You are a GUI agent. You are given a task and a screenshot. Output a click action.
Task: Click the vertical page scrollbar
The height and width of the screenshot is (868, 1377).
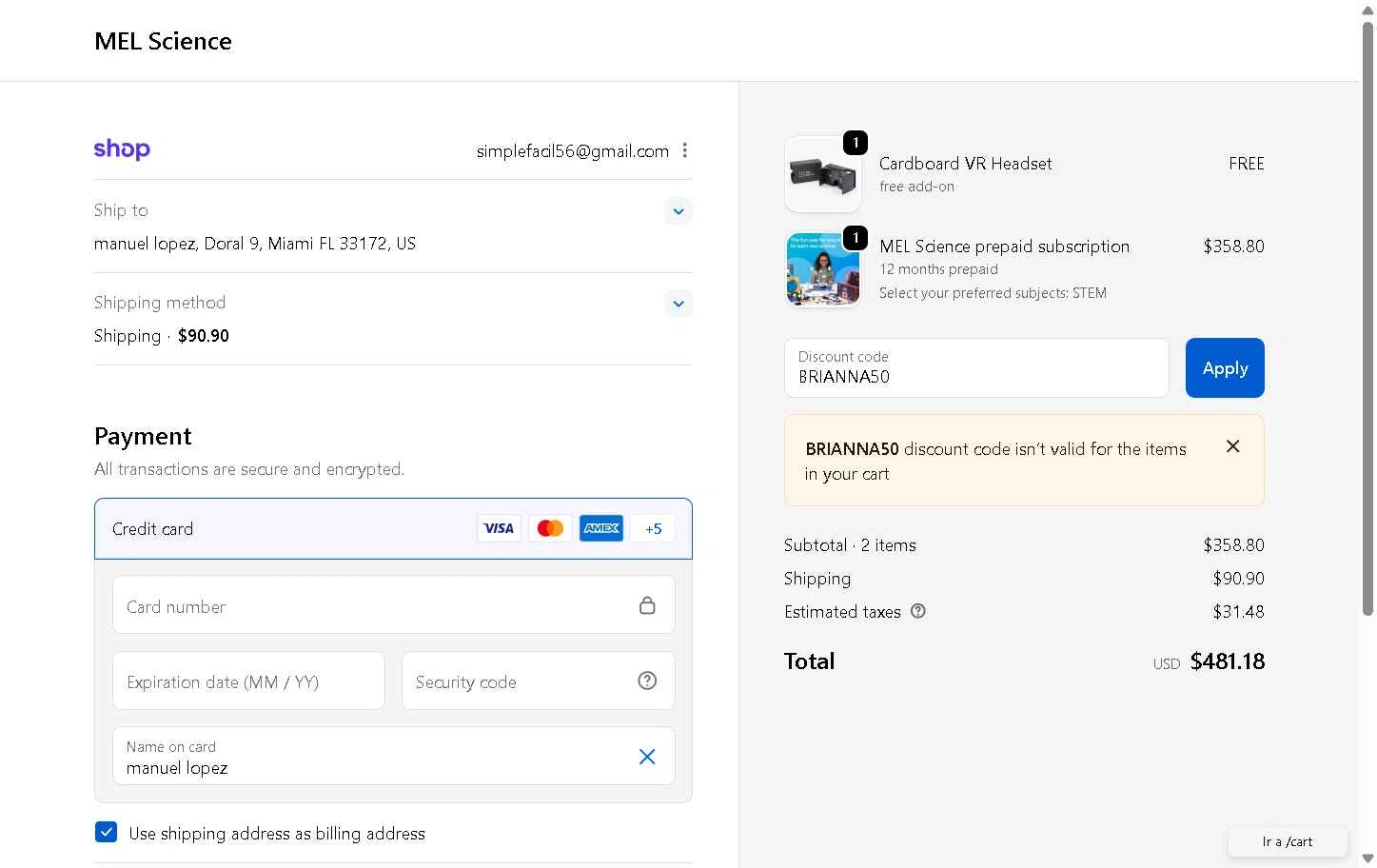(x=1367, y=319)
